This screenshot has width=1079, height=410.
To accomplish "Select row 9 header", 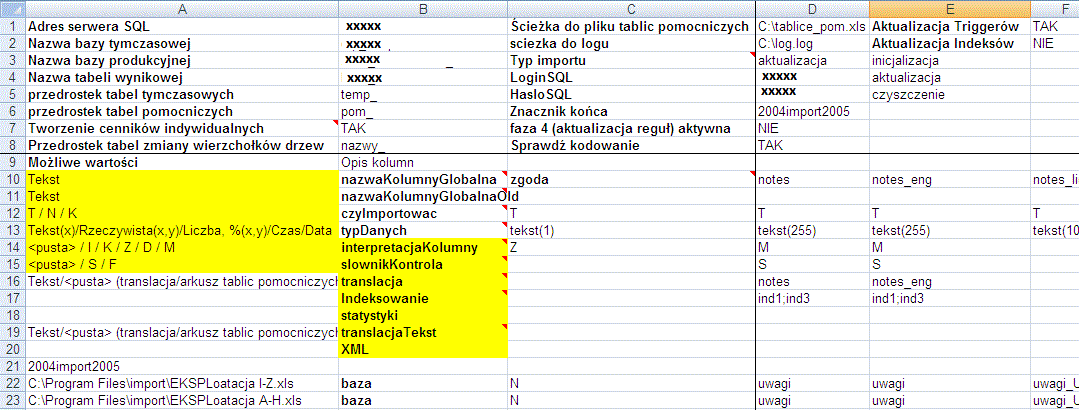I will (x=12, y=163).
